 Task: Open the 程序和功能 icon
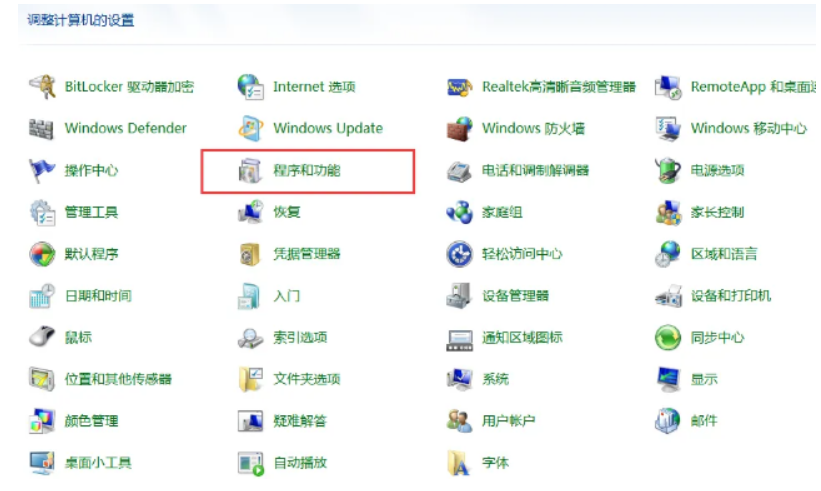(x=250, y=170)
